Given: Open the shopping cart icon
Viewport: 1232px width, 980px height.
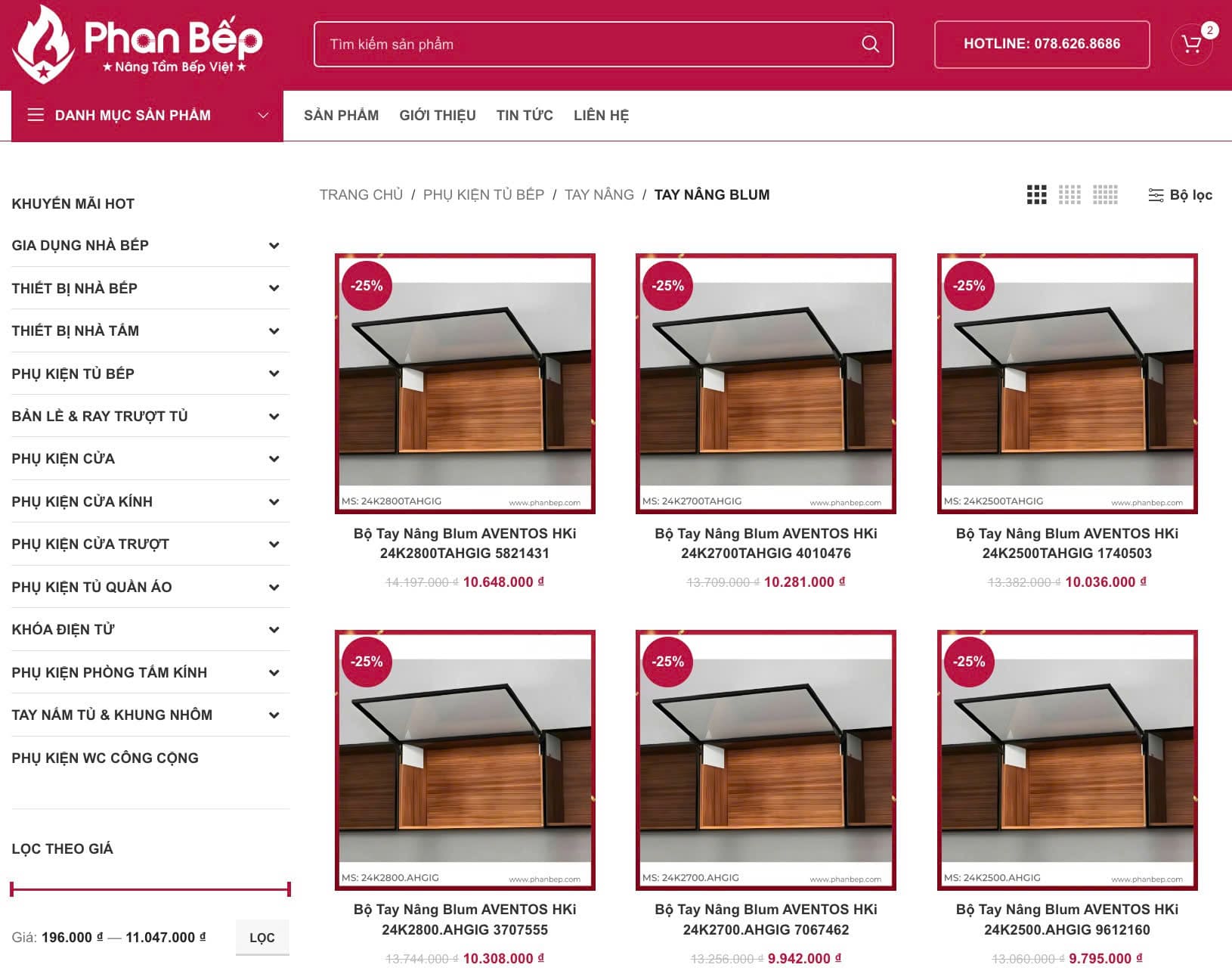Looking at the screenshot, I should point(1192,44).
